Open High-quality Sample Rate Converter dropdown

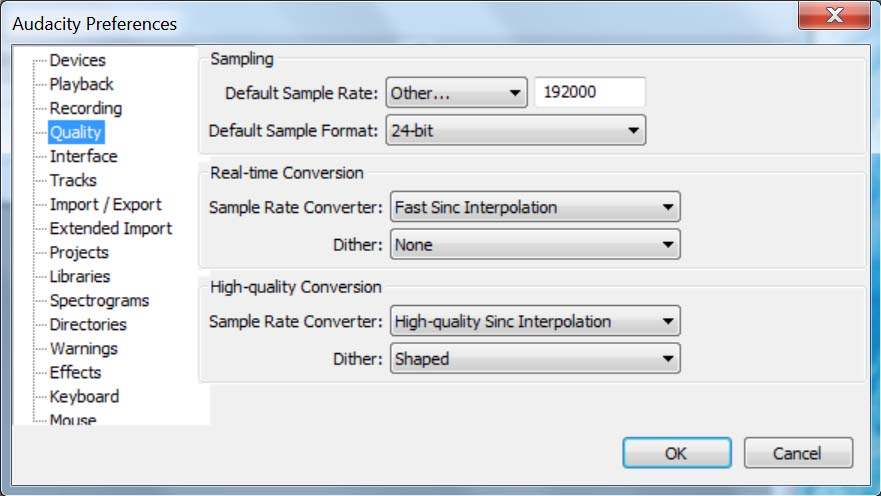(534, 322)
